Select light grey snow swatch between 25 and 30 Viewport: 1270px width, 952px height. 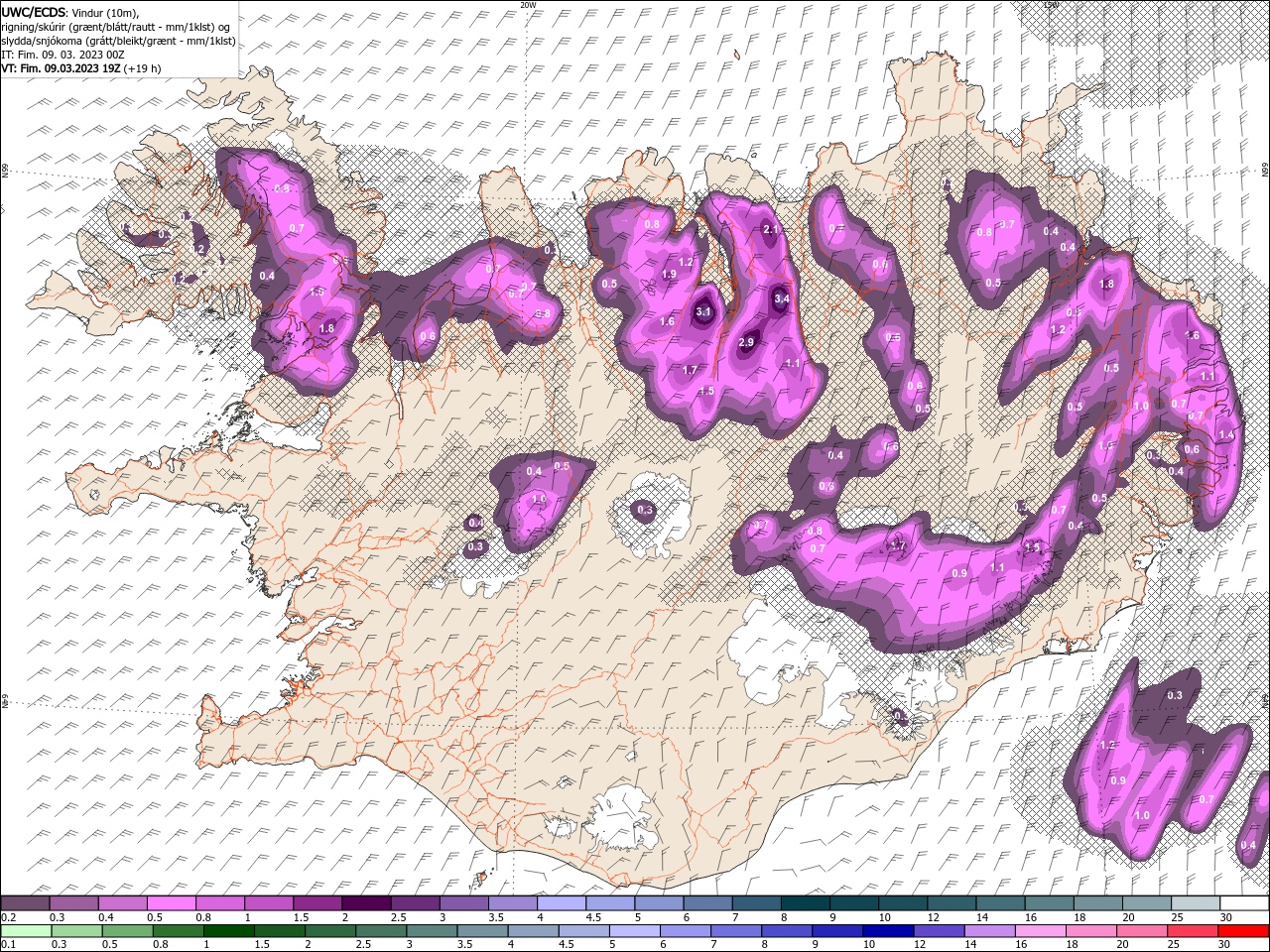coord(1195,903)
